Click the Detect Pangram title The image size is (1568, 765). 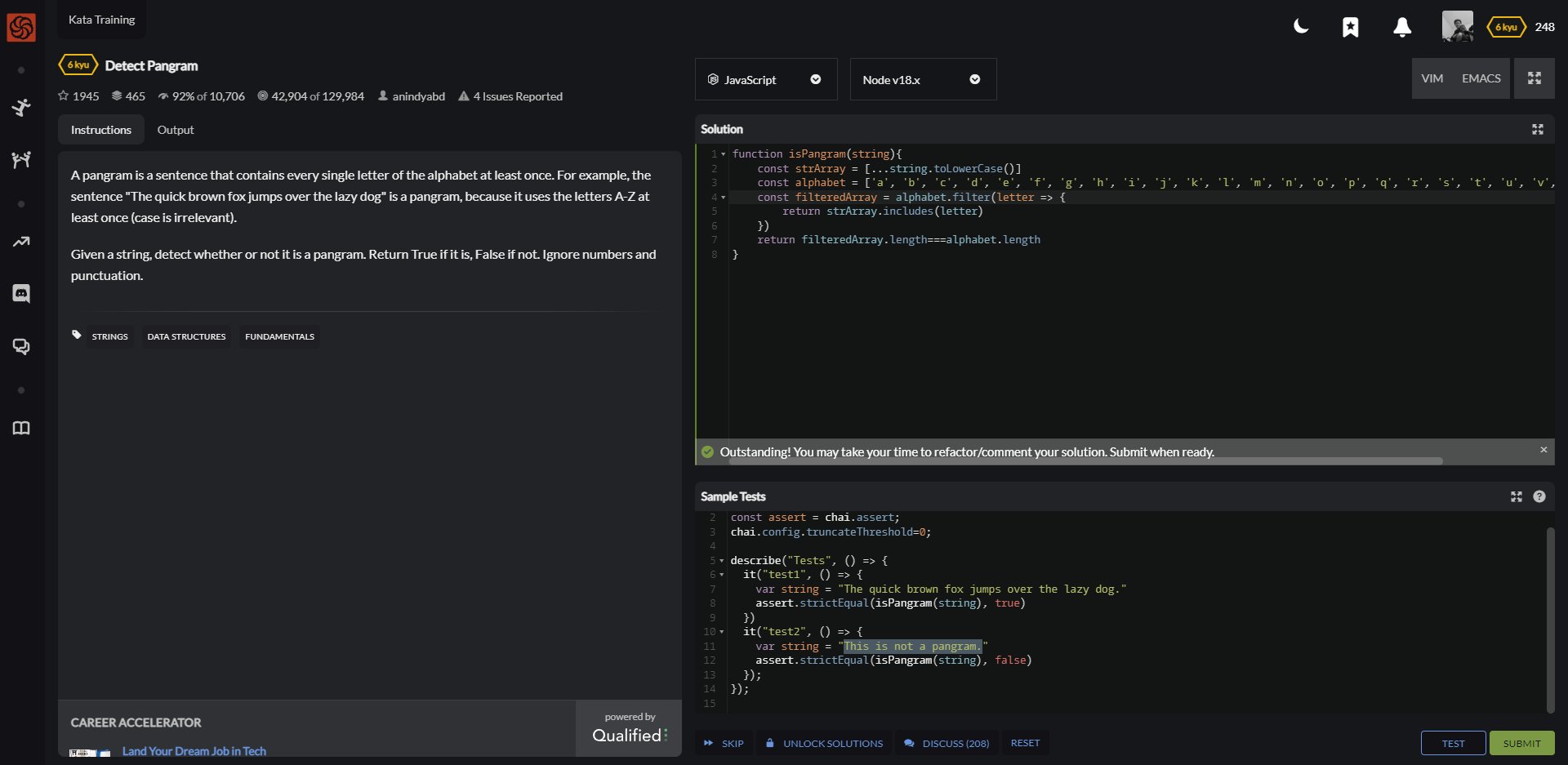tap(152, 65)
